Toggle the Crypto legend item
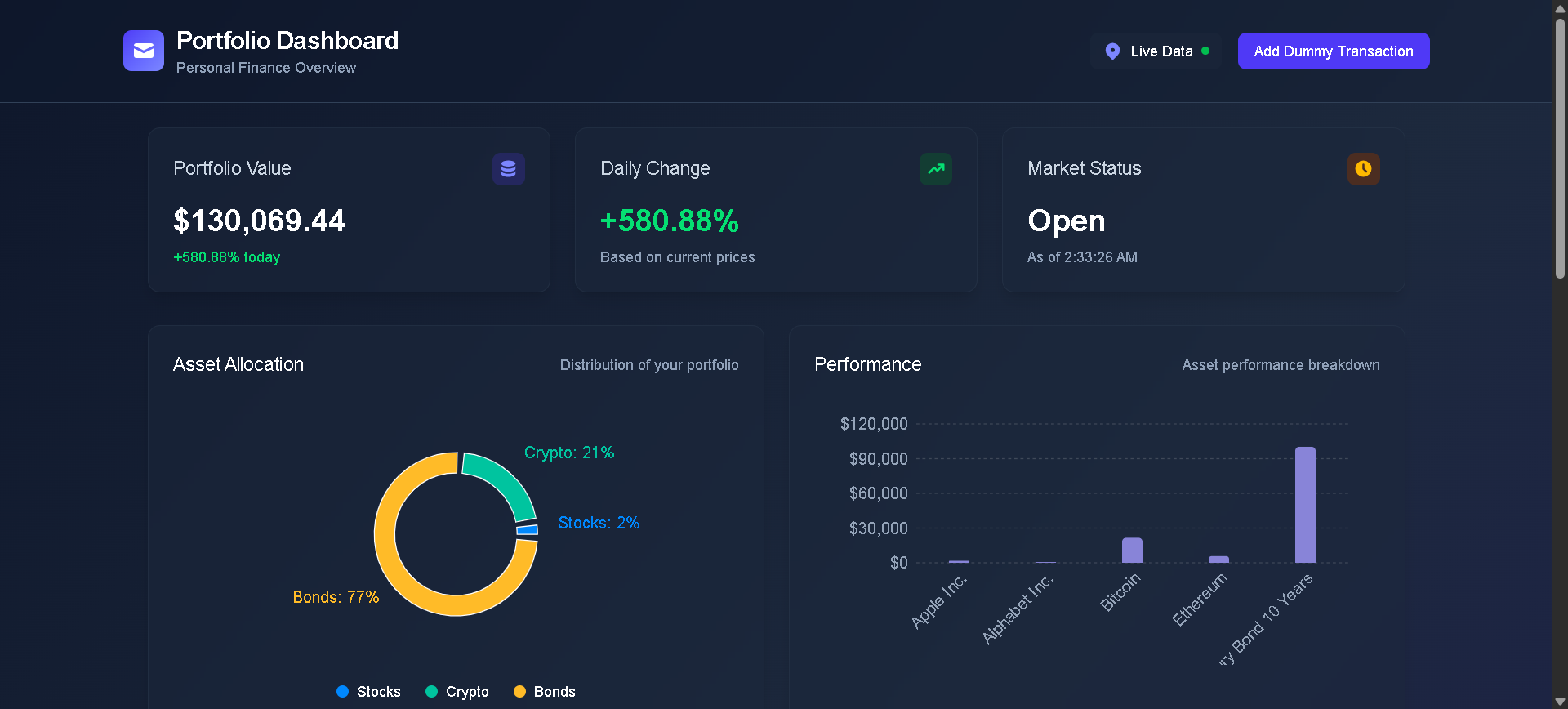 (x=457, y=692)
